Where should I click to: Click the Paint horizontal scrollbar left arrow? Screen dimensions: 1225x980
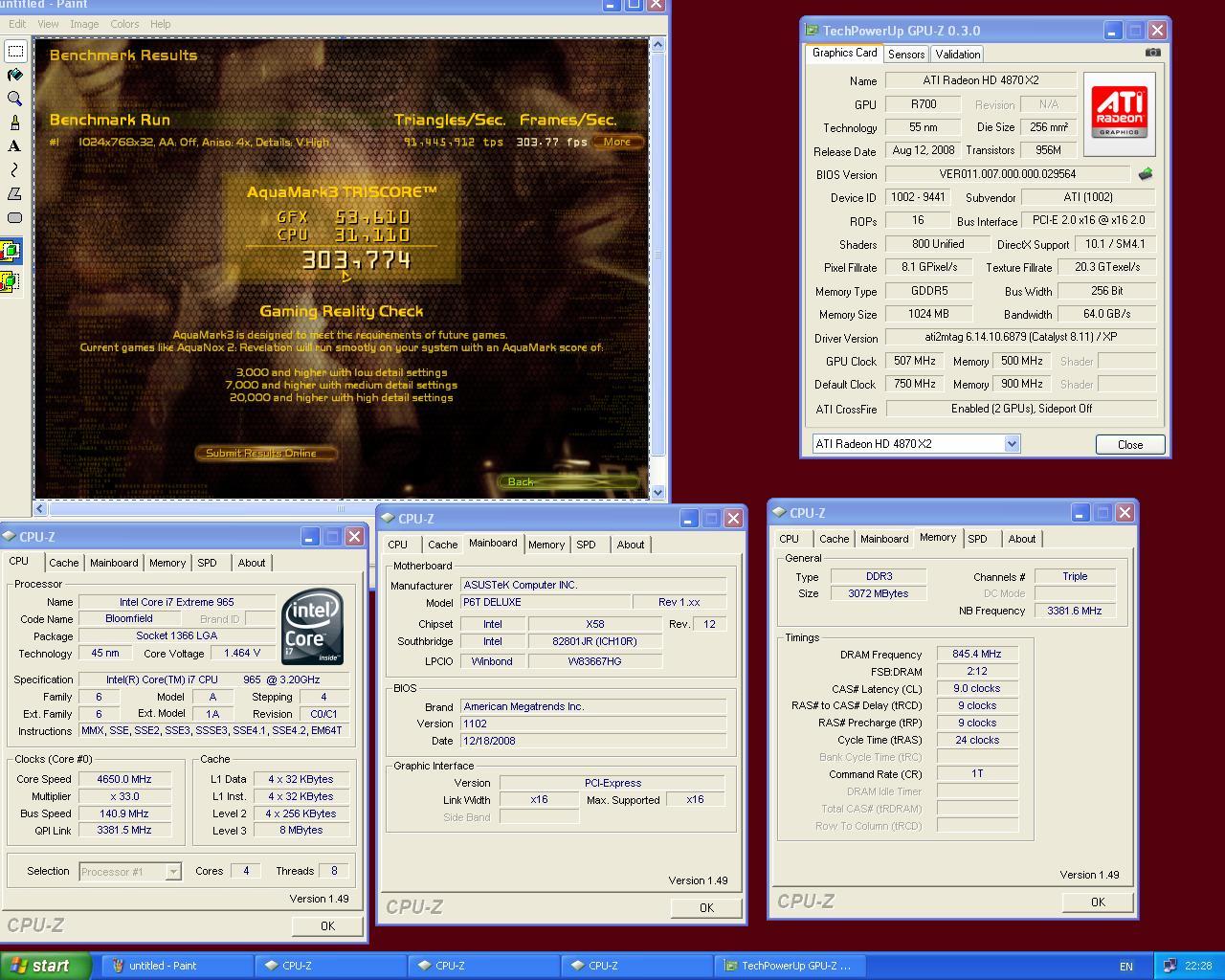tap(40, 508)
